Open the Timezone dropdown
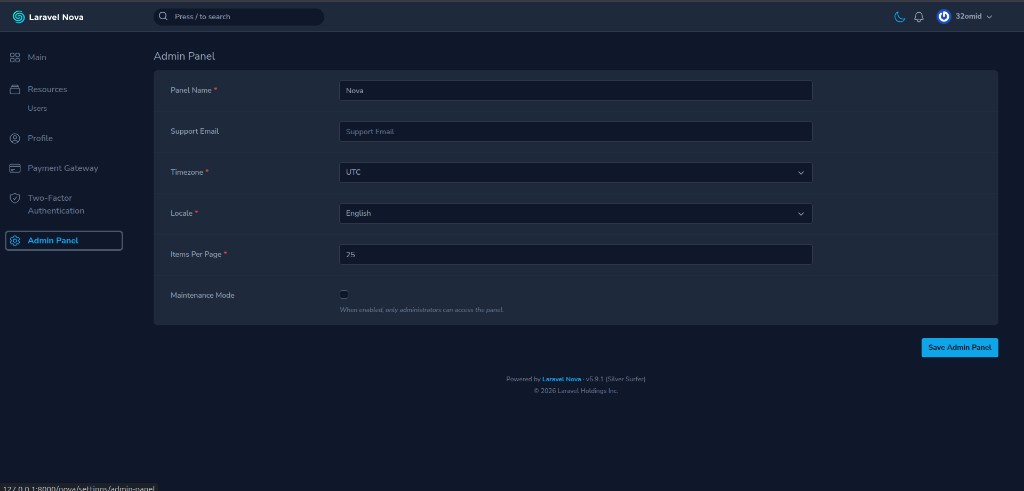 [x=575, y=172]
